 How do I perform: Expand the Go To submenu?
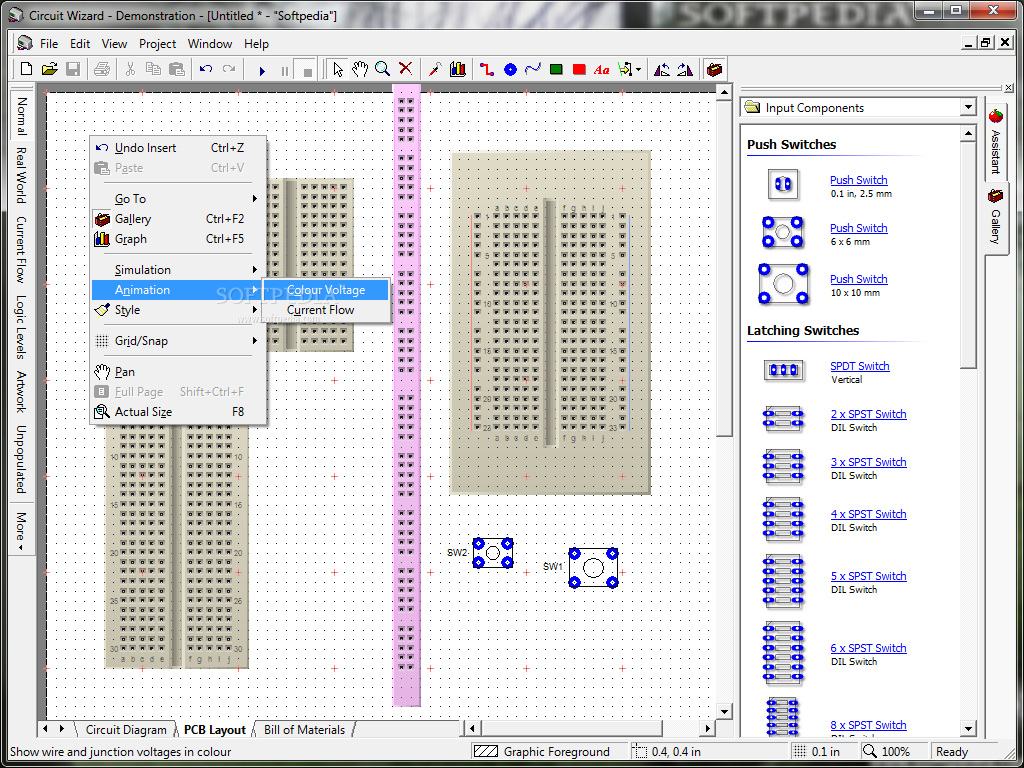tap(178, 199)
